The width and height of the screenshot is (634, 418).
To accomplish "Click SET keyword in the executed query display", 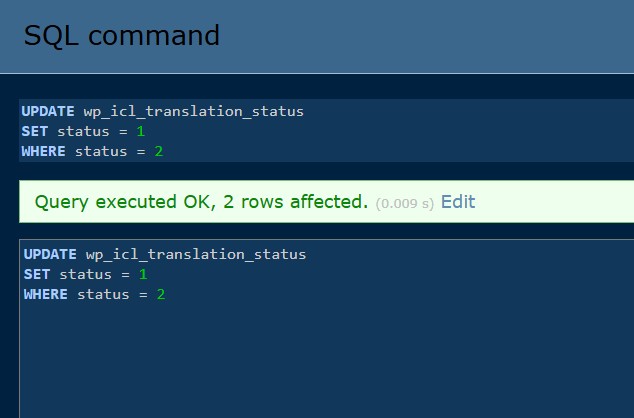I will coord(34,131).
